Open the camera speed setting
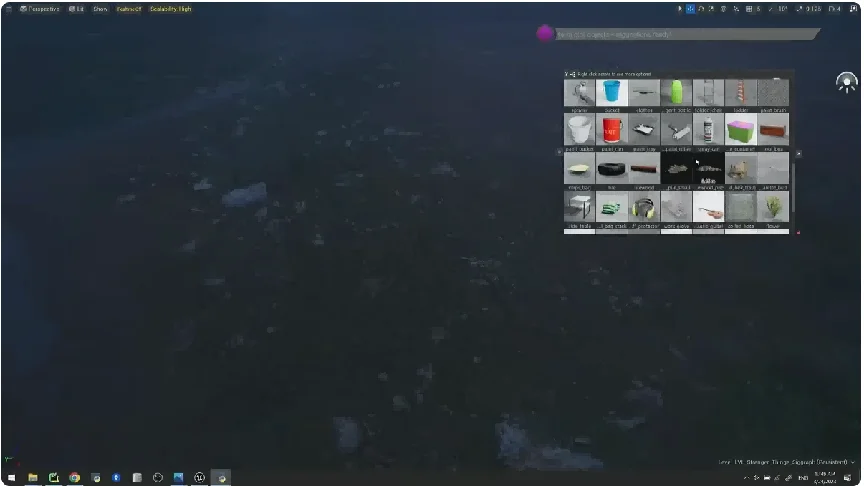864x486 pixels. click(x=834, y=9)
